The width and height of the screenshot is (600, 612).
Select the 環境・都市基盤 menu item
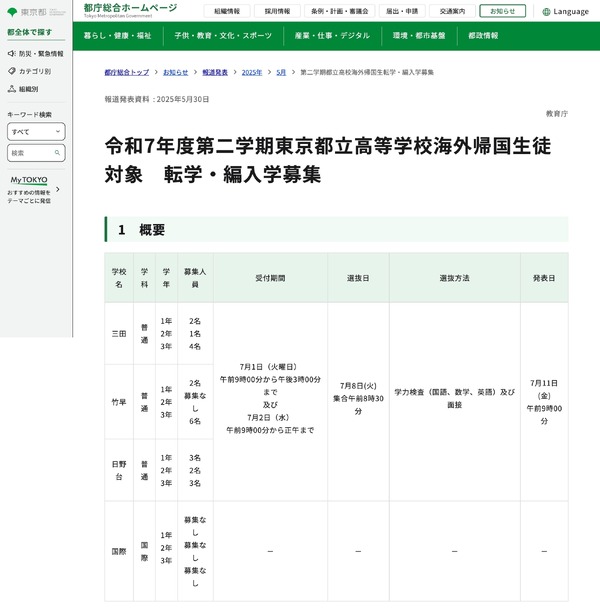[418, 35]
